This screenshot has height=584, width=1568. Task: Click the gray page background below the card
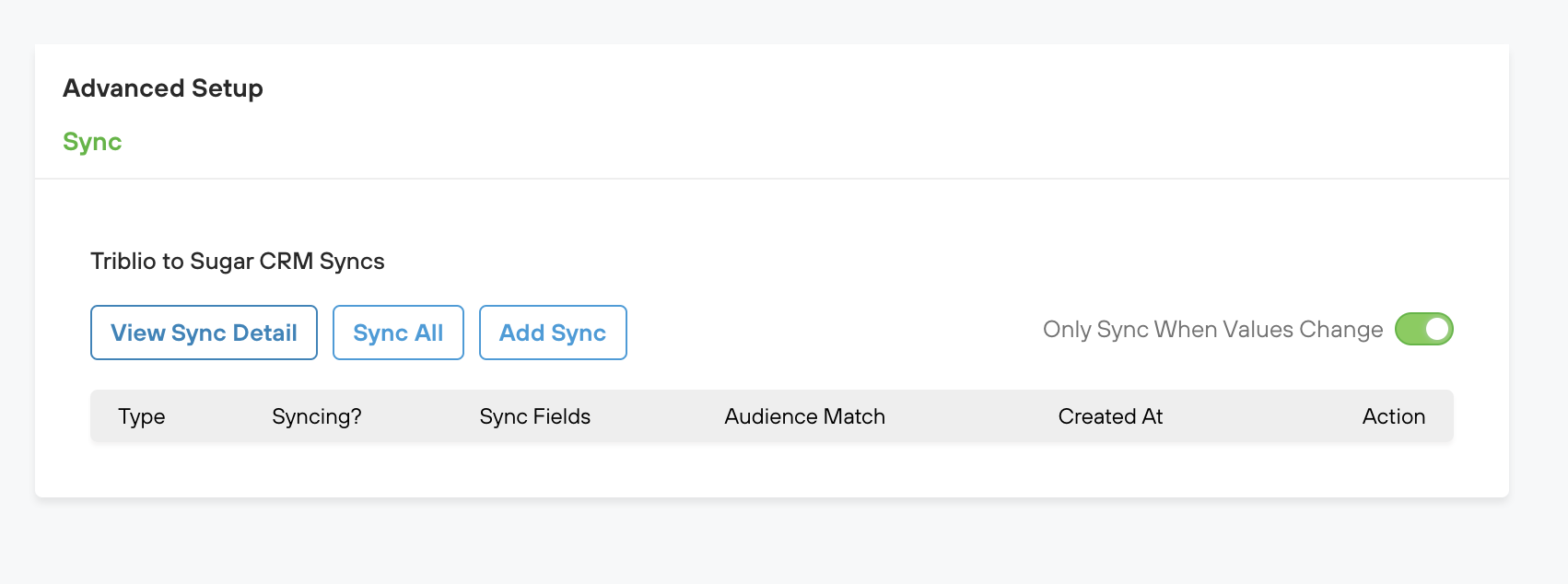point(772,543)
